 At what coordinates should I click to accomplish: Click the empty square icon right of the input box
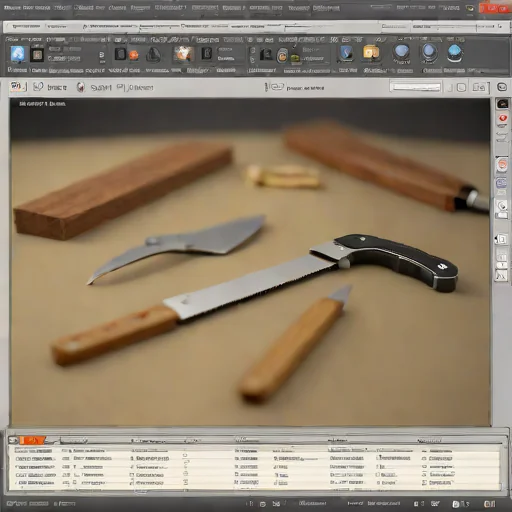coord(461,87)
